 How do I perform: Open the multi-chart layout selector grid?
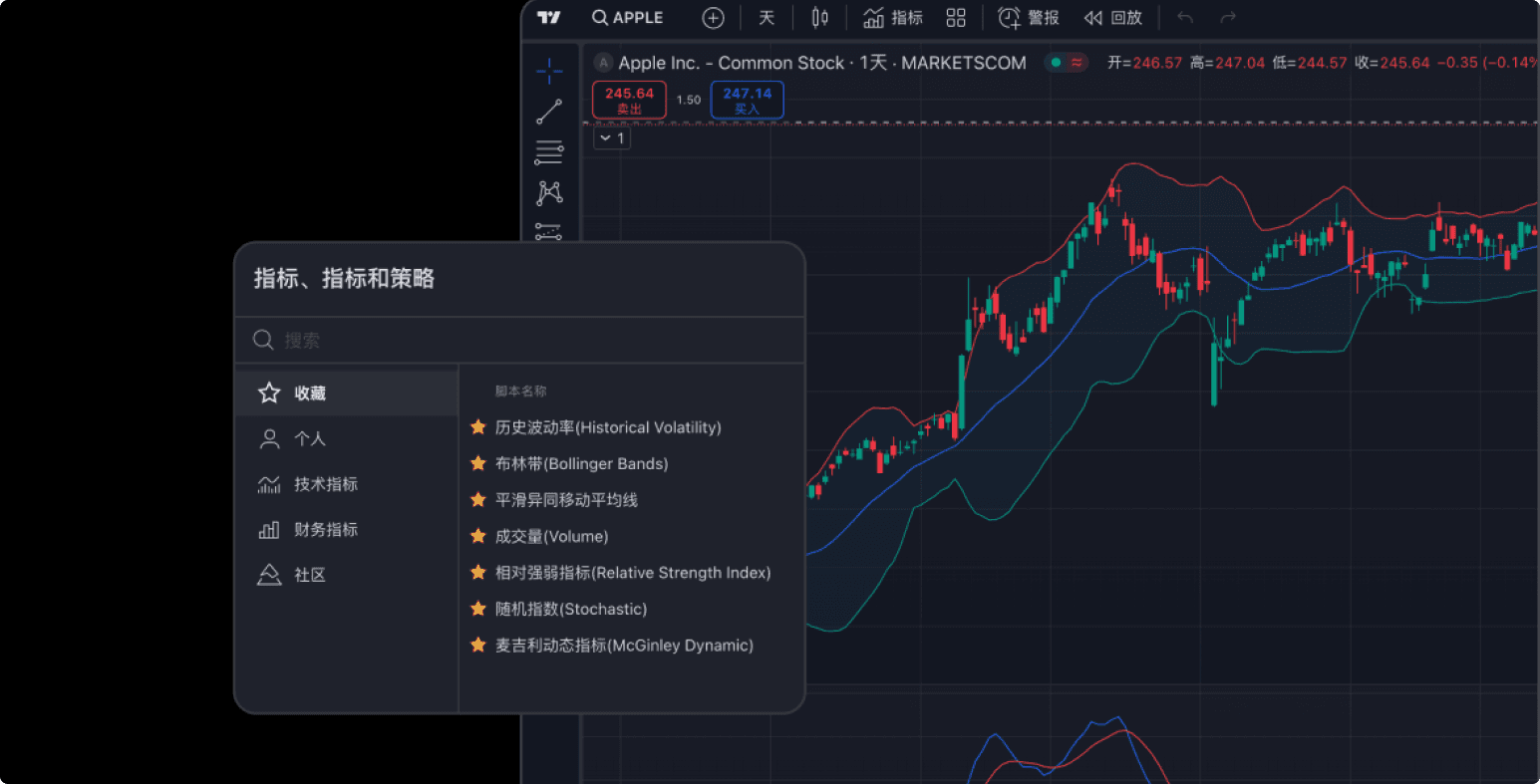coord(956,17)
